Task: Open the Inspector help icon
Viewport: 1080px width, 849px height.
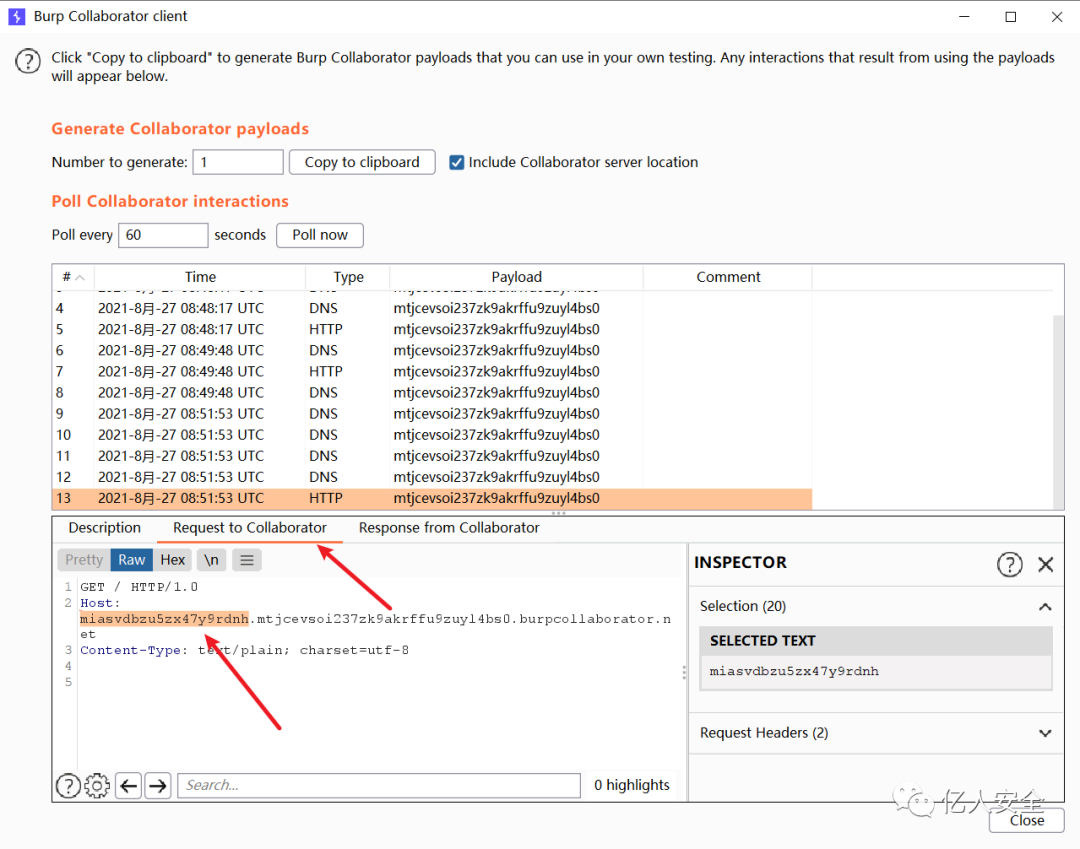Action: pyautogui.click(x=1009, y=565)
